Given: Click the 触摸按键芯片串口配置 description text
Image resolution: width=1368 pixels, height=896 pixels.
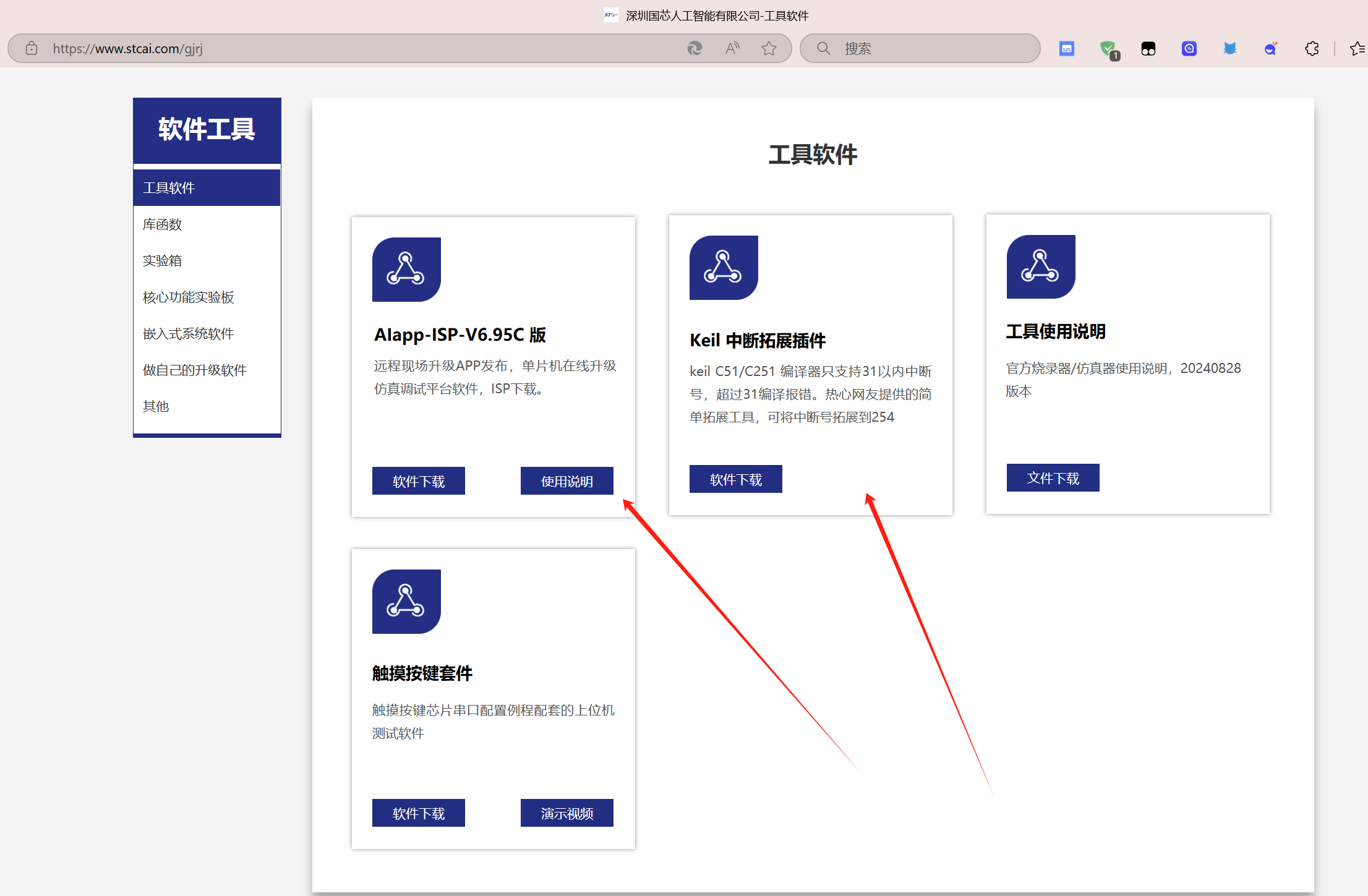Looking at the screenshot, I should tap(494, 722).
